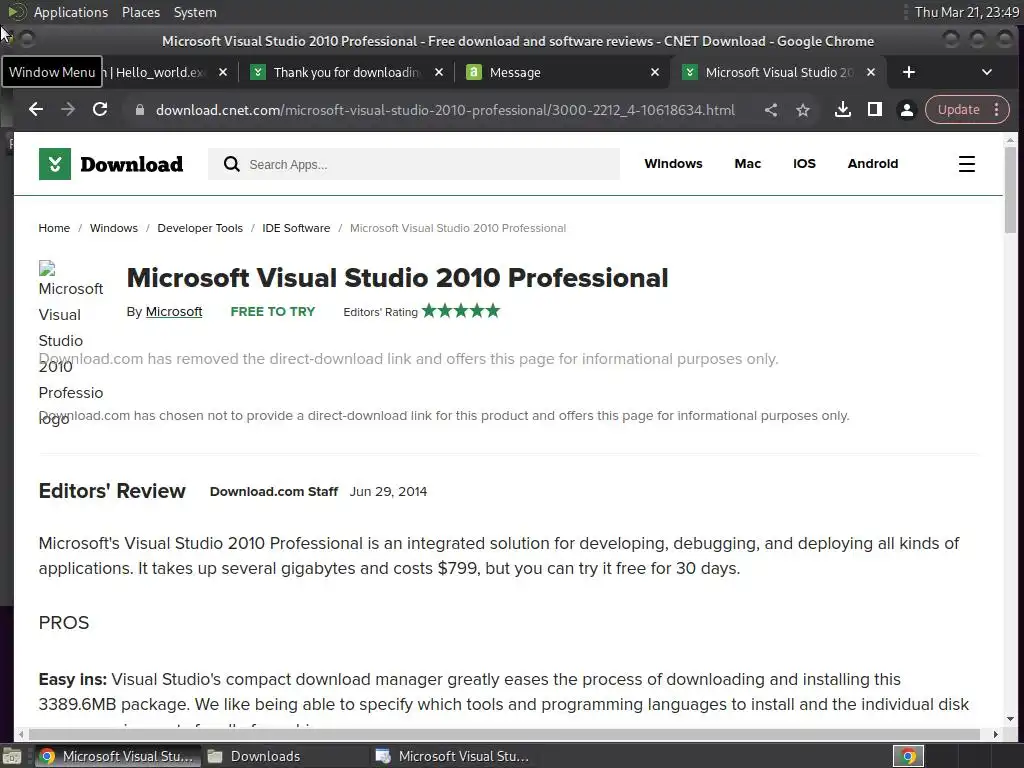Viewport: 1024px width, 768px height.
Task: Click the Update button in Chrome toolbar
Action: coord(959,110)
